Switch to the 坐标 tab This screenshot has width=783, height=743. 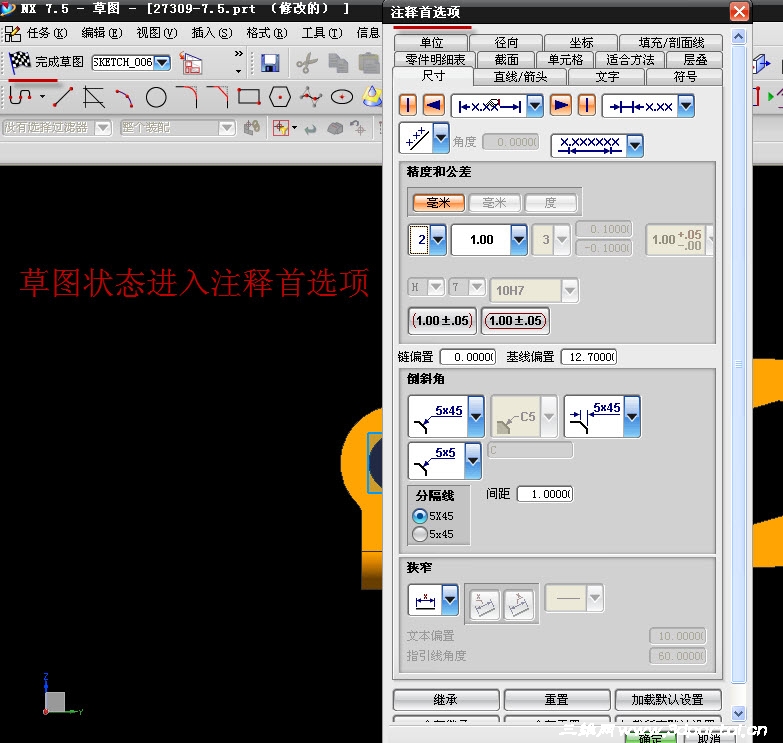pos(581,42)
